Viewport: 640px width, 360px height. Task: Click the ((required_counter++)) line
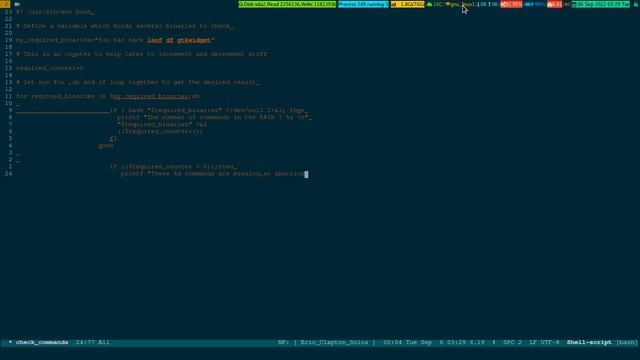pyautogui.click(x=160, y=131)
